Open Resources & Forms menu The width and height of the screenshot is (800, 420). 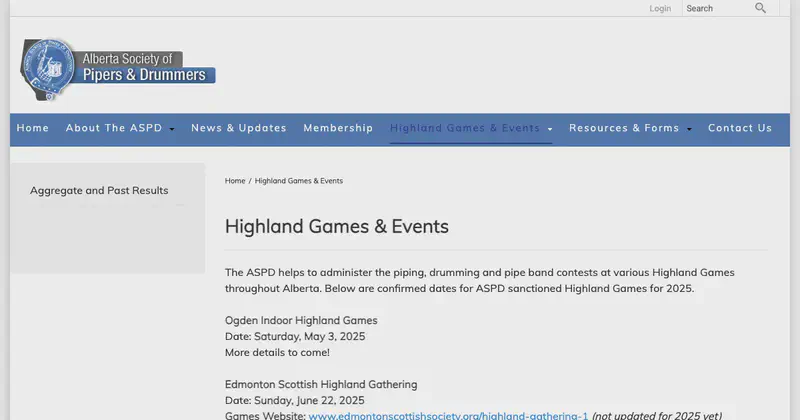624,128
